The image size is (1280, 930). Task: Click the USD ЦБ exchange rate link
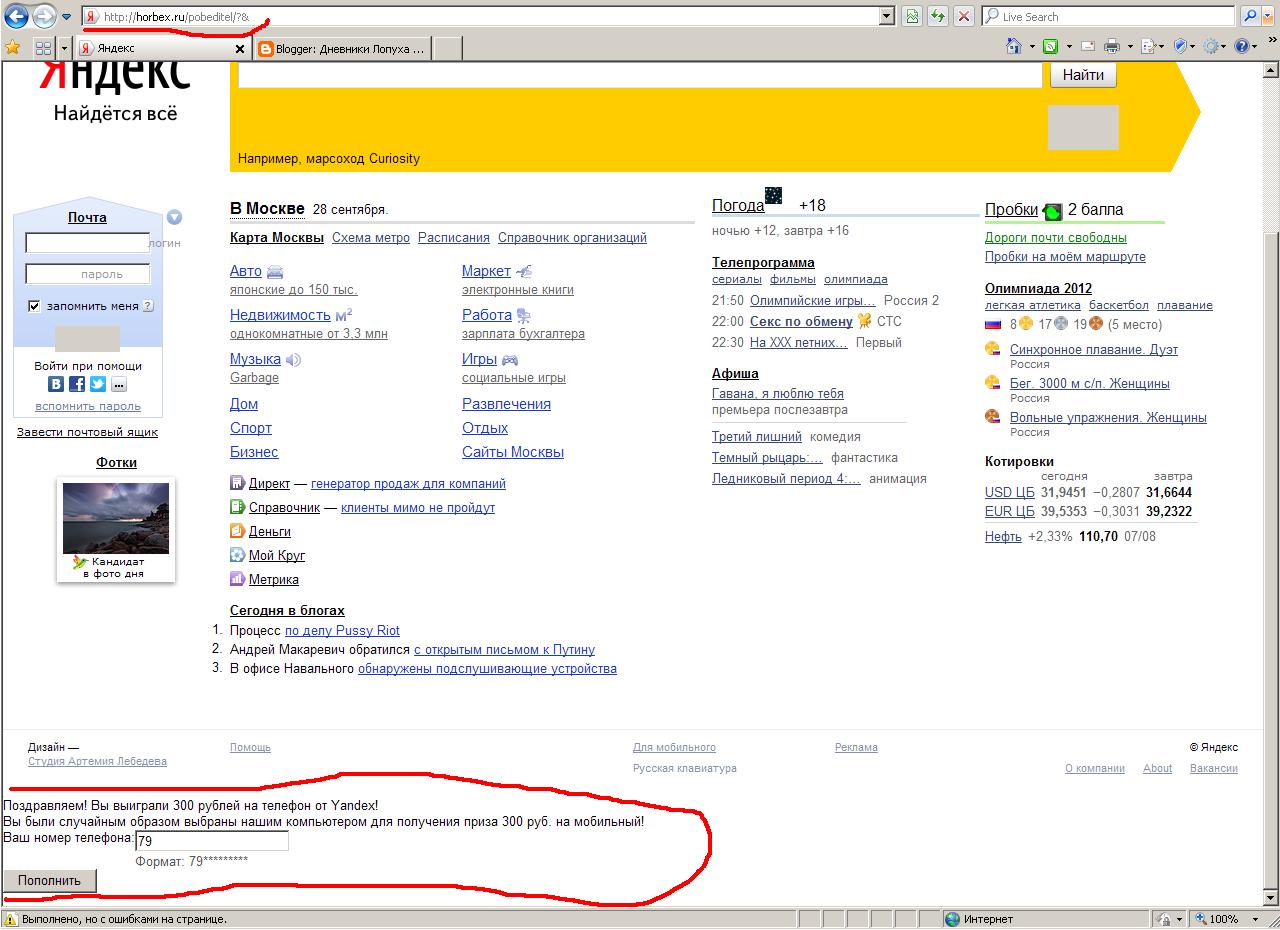point(1009,492)
